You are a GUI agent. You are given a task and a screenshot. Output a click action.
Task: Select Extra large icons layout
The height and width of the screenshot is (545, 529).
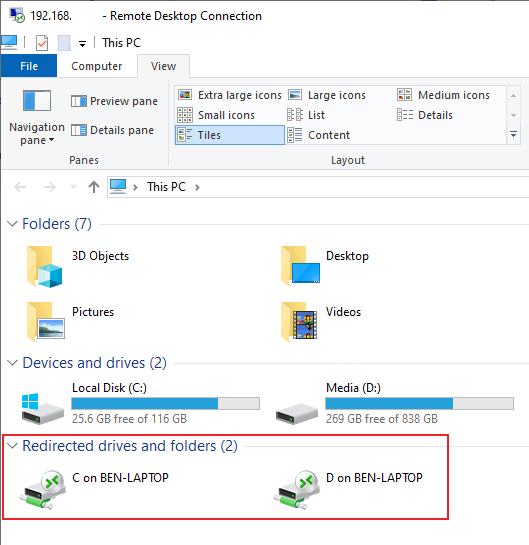pos(229,95)
